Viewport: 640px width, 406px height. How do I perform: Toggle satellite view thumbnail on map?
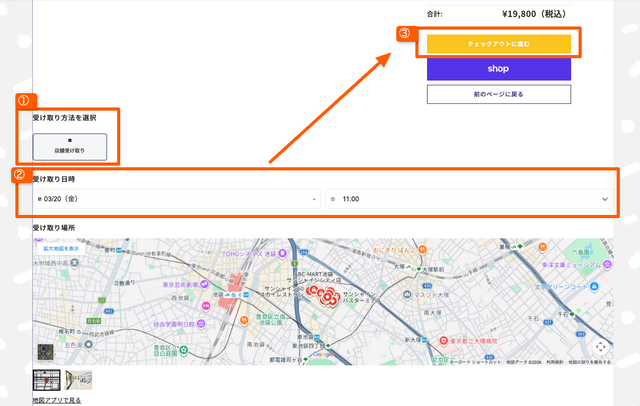[46, 352]
